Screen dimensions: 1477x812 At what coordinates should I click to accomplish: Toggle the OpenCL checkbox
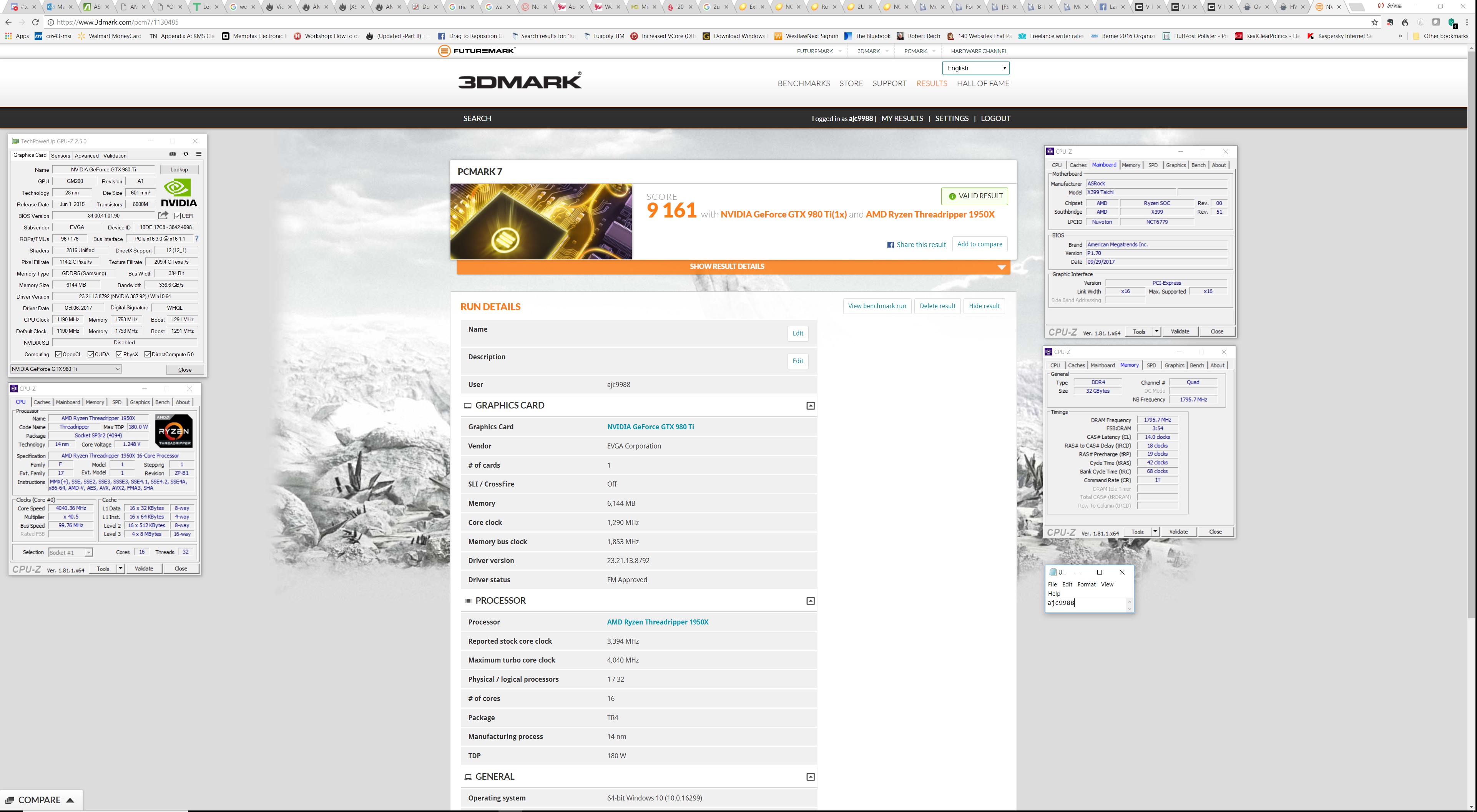[x=58, y=354]
